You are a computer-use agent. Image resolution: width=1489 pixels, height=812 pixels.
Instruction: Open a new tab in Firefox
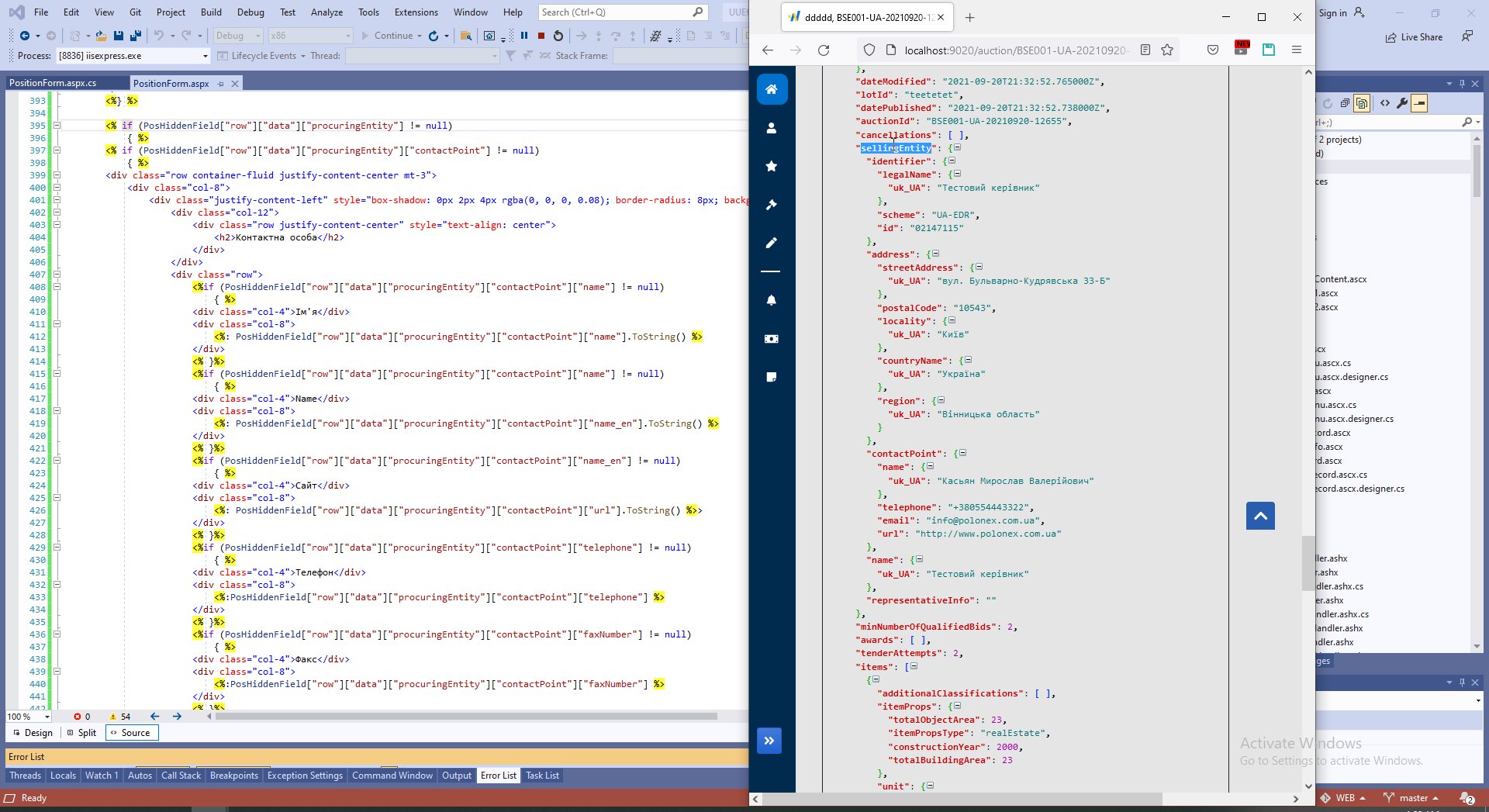click(x=969, y=17)
